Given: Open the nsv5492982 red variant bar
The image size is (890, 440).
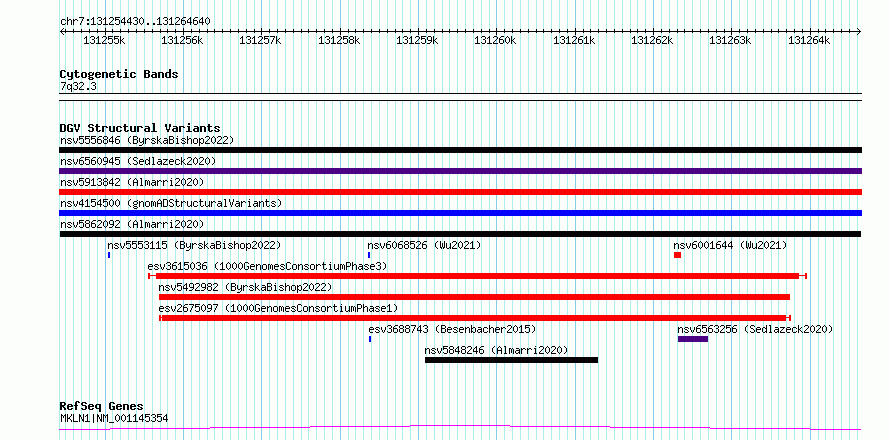Looking at the screenshot, I should pos(475,297).
